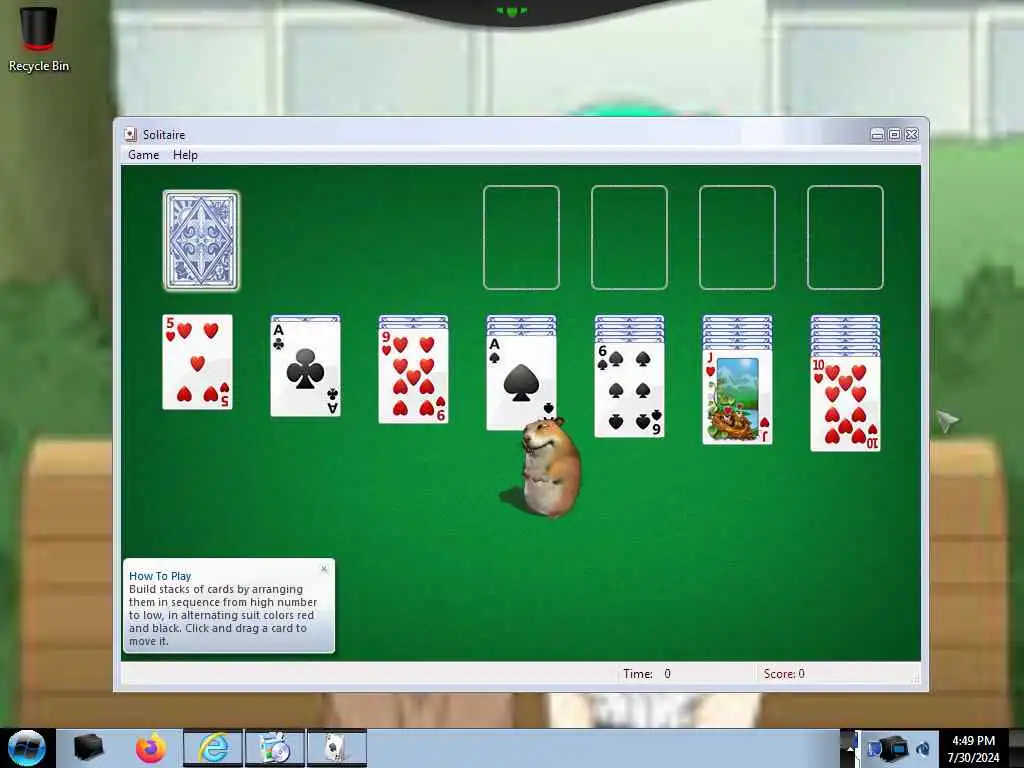Click the How To Play heading

pyautogui.click(x=160, y=576)
